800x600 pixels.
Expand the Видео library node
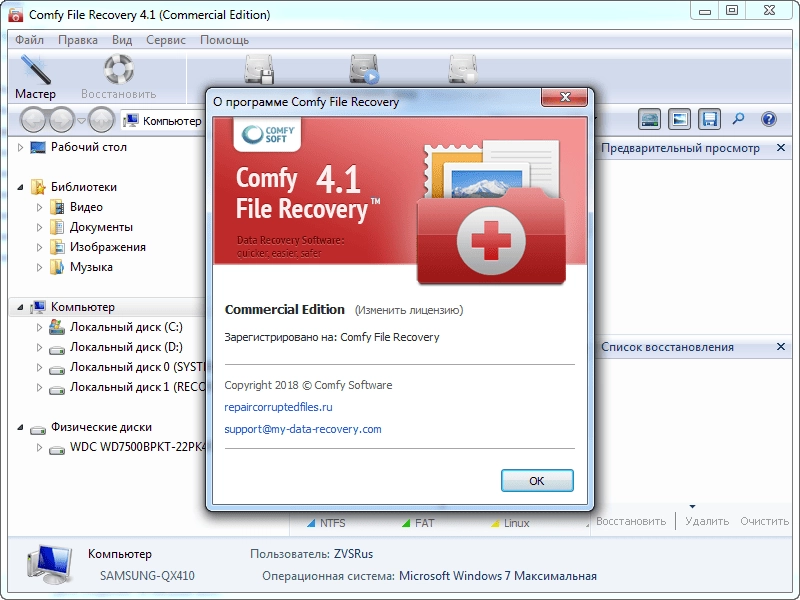tap(39, 208)
